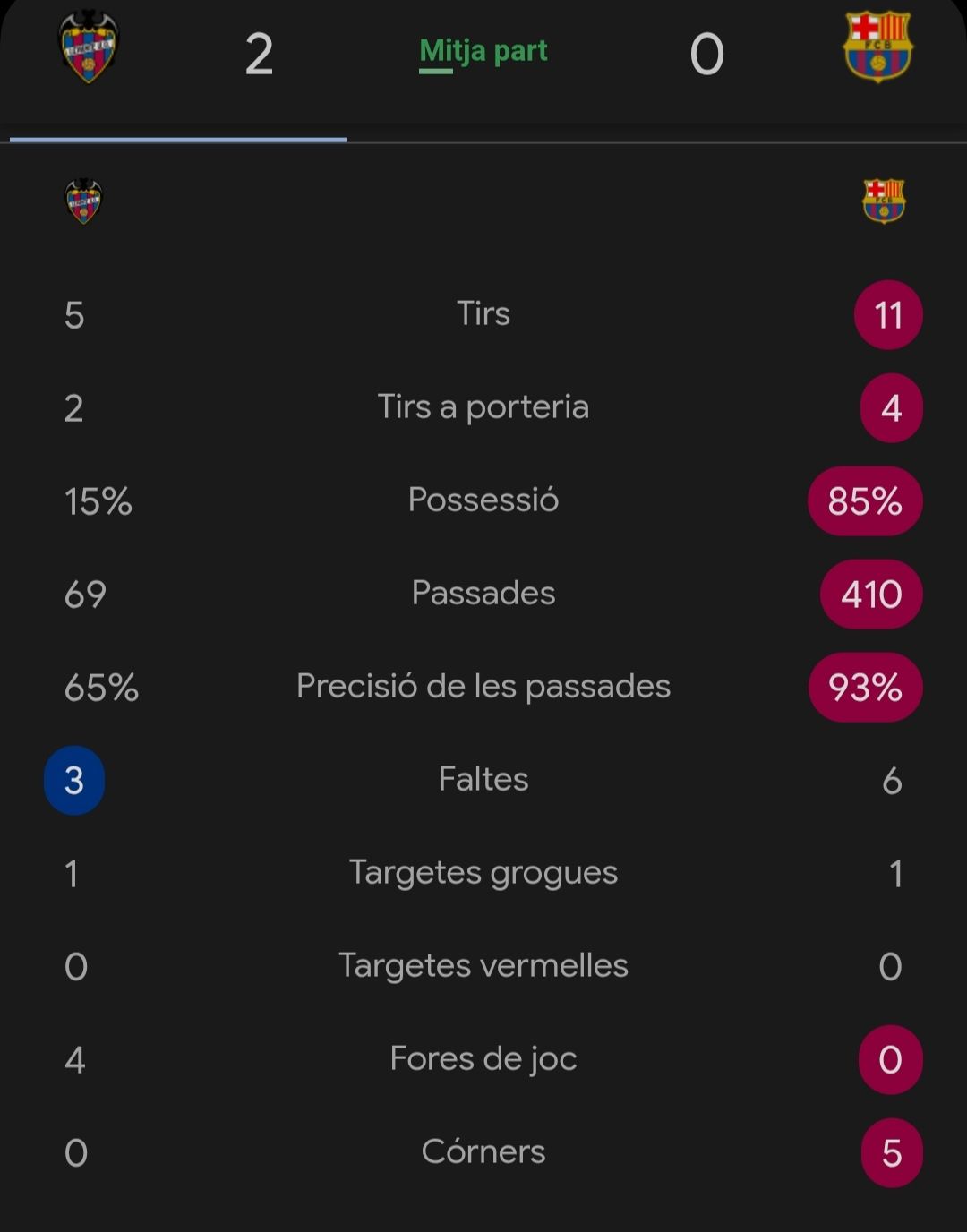Tap the Fores de joc label
The height and width of the screenshot is (1232, 967).
(483, 1059)
